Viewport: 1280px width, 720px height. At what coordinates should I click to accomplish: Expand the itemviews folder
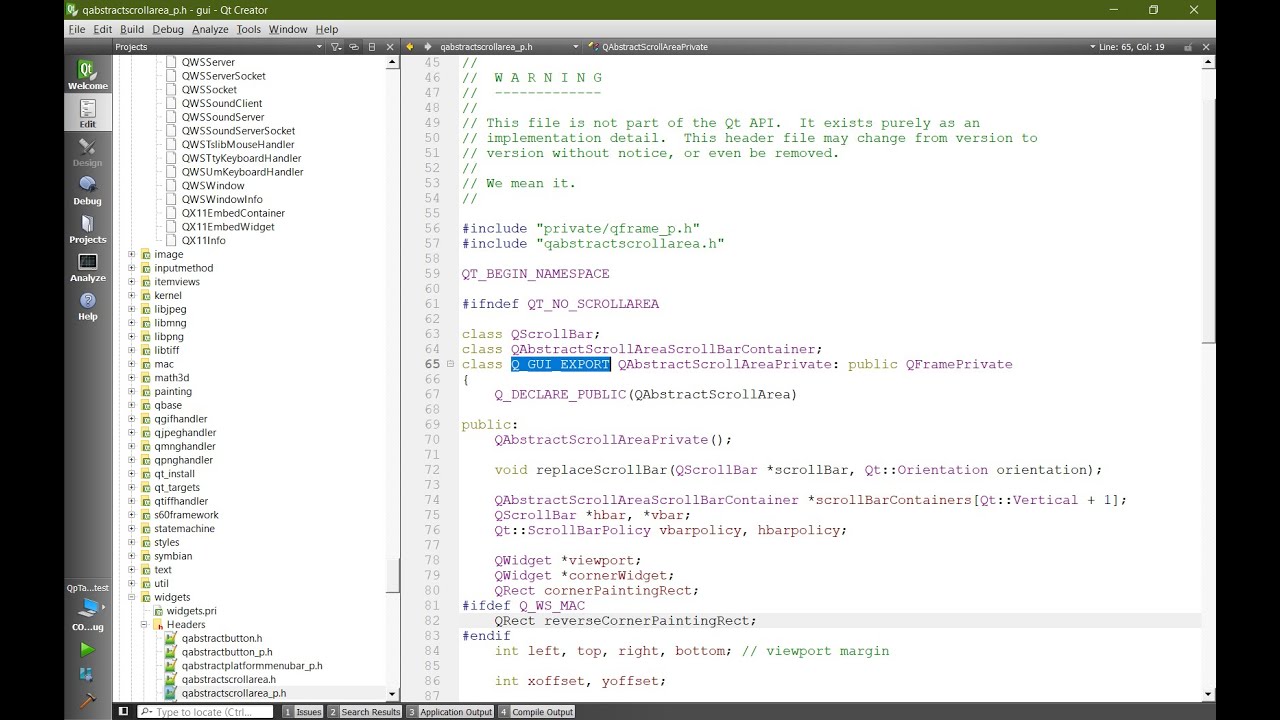pos(131,282)
